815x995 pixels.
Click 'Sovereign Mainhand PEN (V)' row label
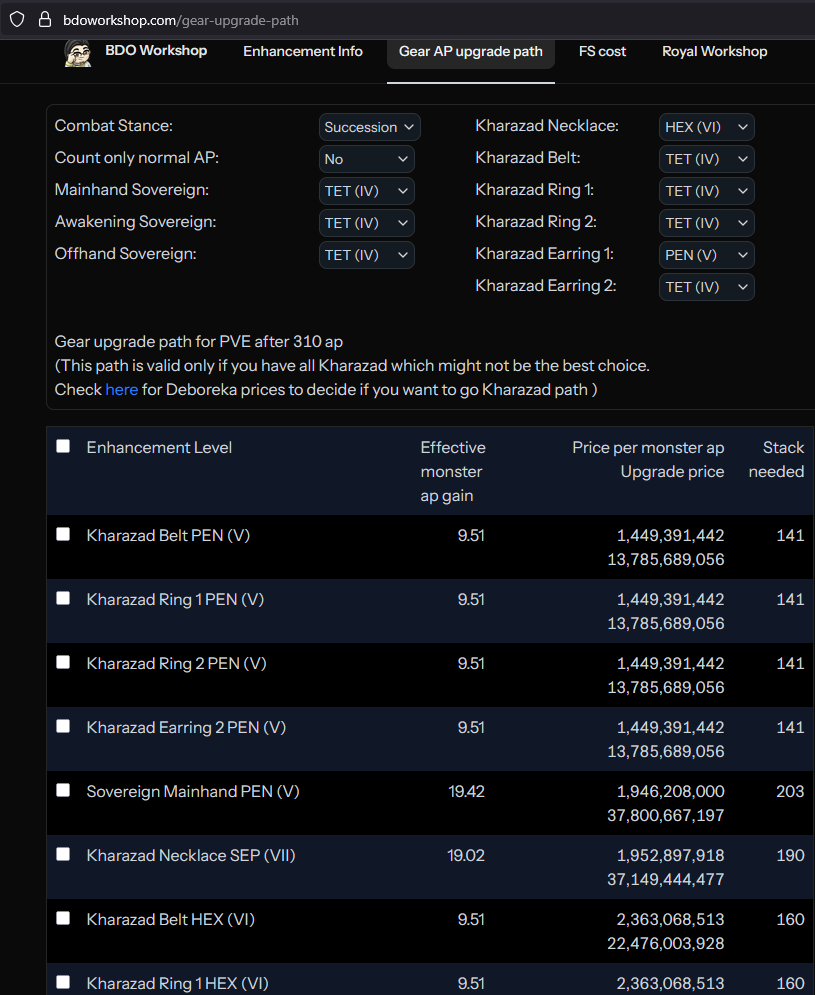pyautogui.click(x=193, y=792)
